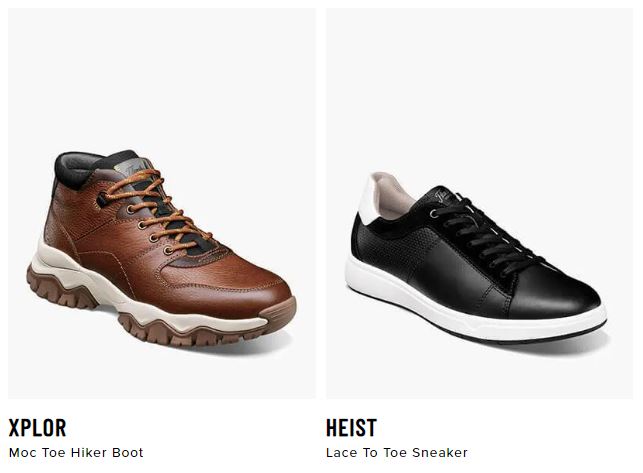This screenshot has height=473, width=643.
Task: Click the empty gray area above the boot
Action: tap(162, 78)
